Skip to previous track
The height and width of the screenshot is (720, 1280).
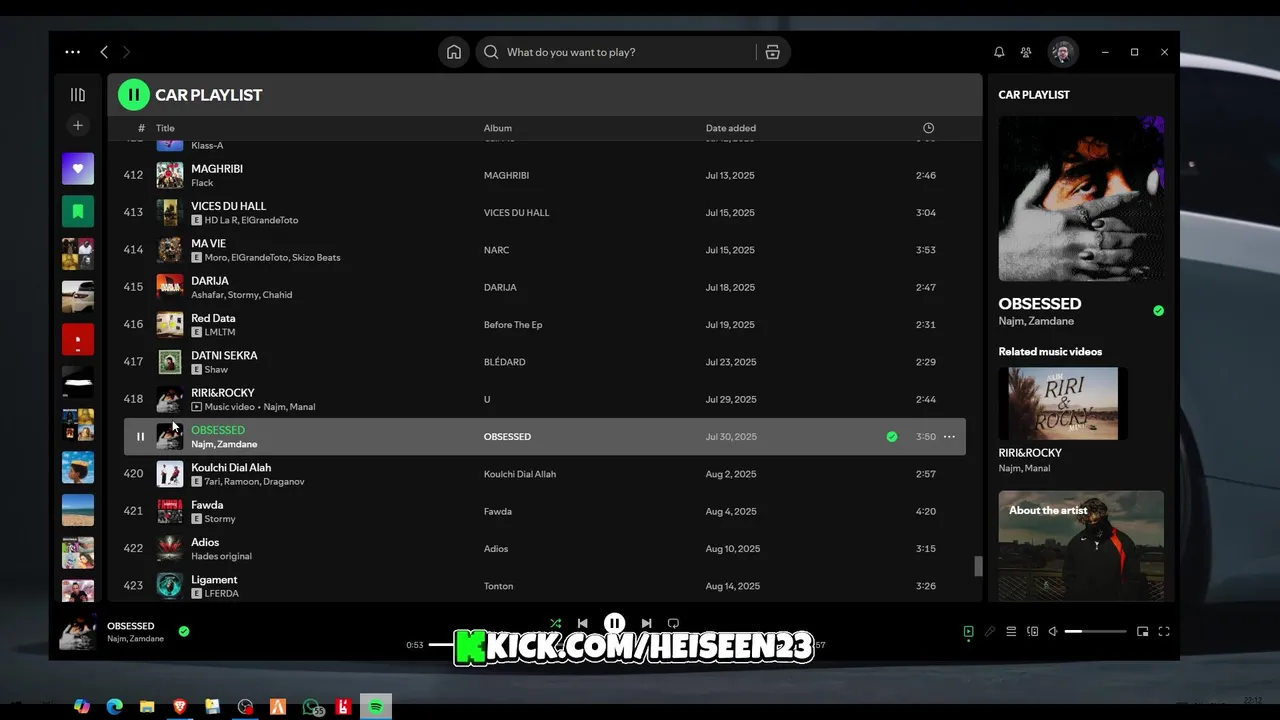pos(582,623)
